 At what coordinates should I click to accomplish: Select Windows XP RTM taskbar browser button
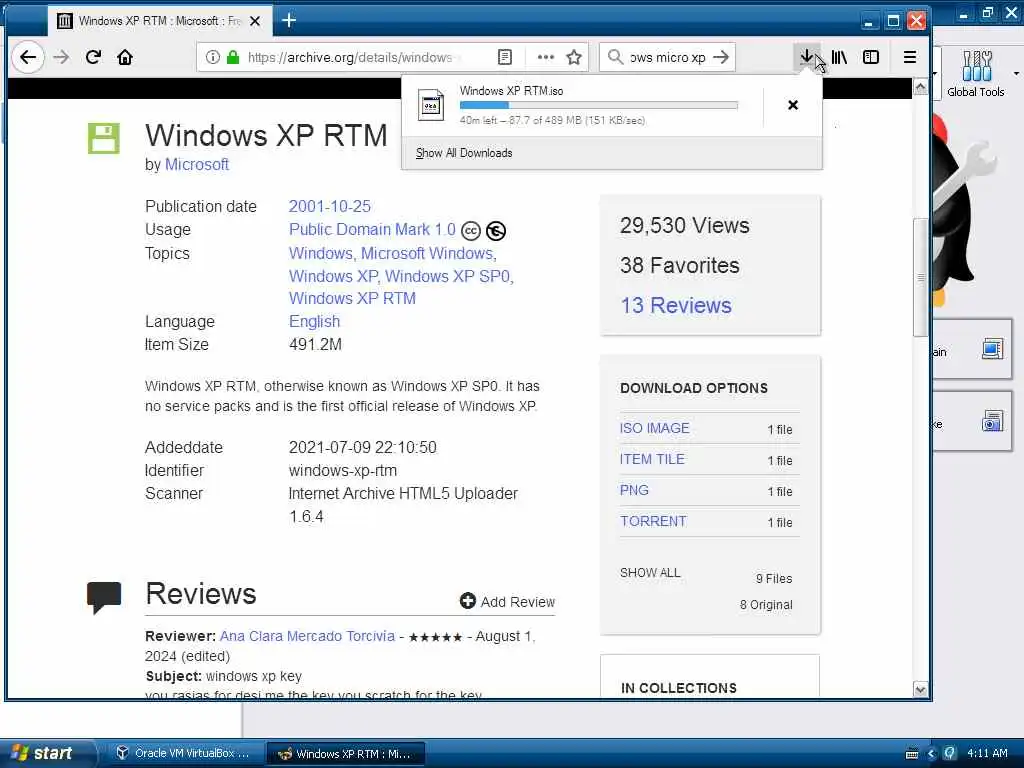click(x=346, y=754)
